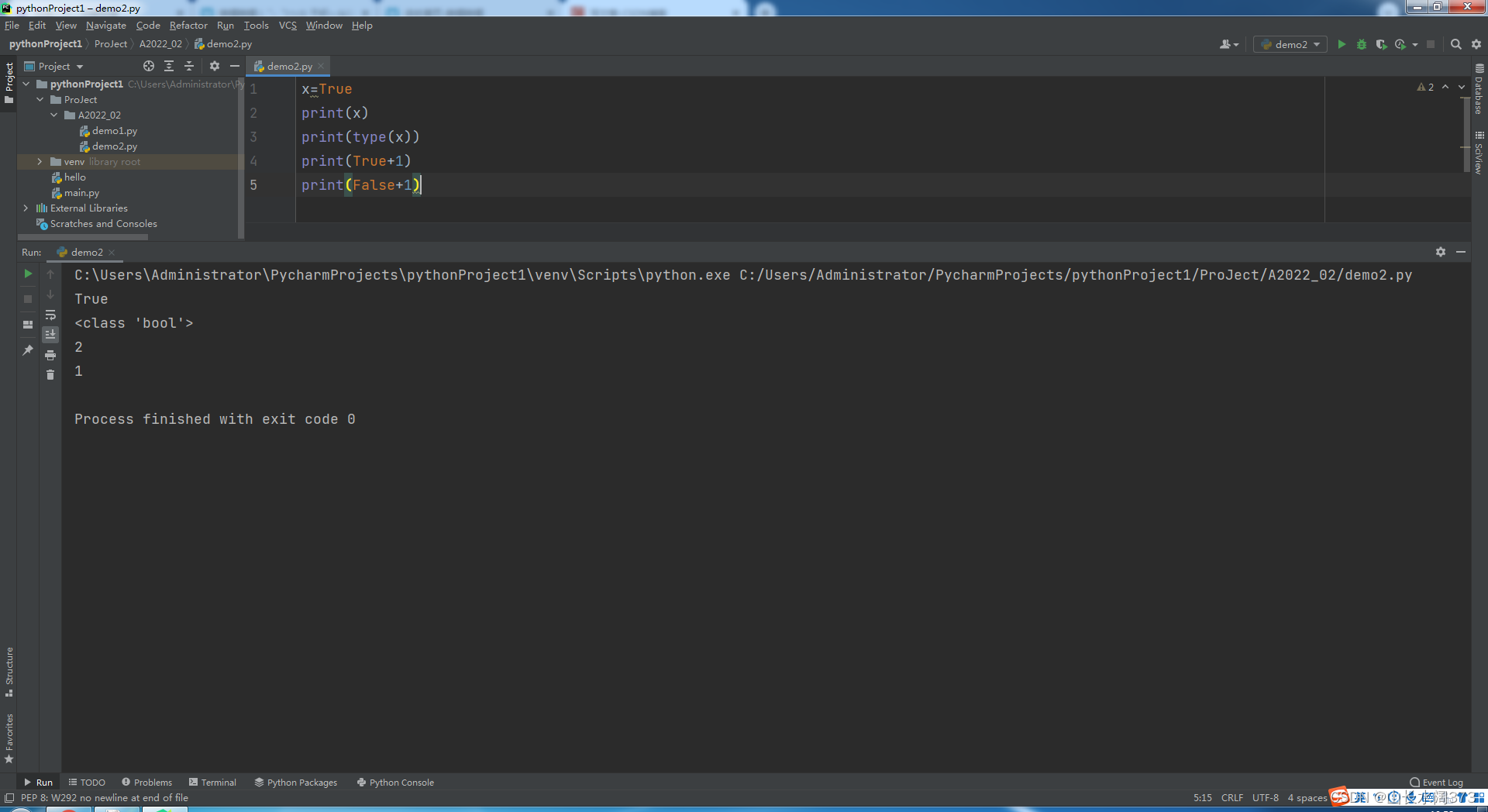Click the 4 spaces indent indicator

tap(1307, 797)
